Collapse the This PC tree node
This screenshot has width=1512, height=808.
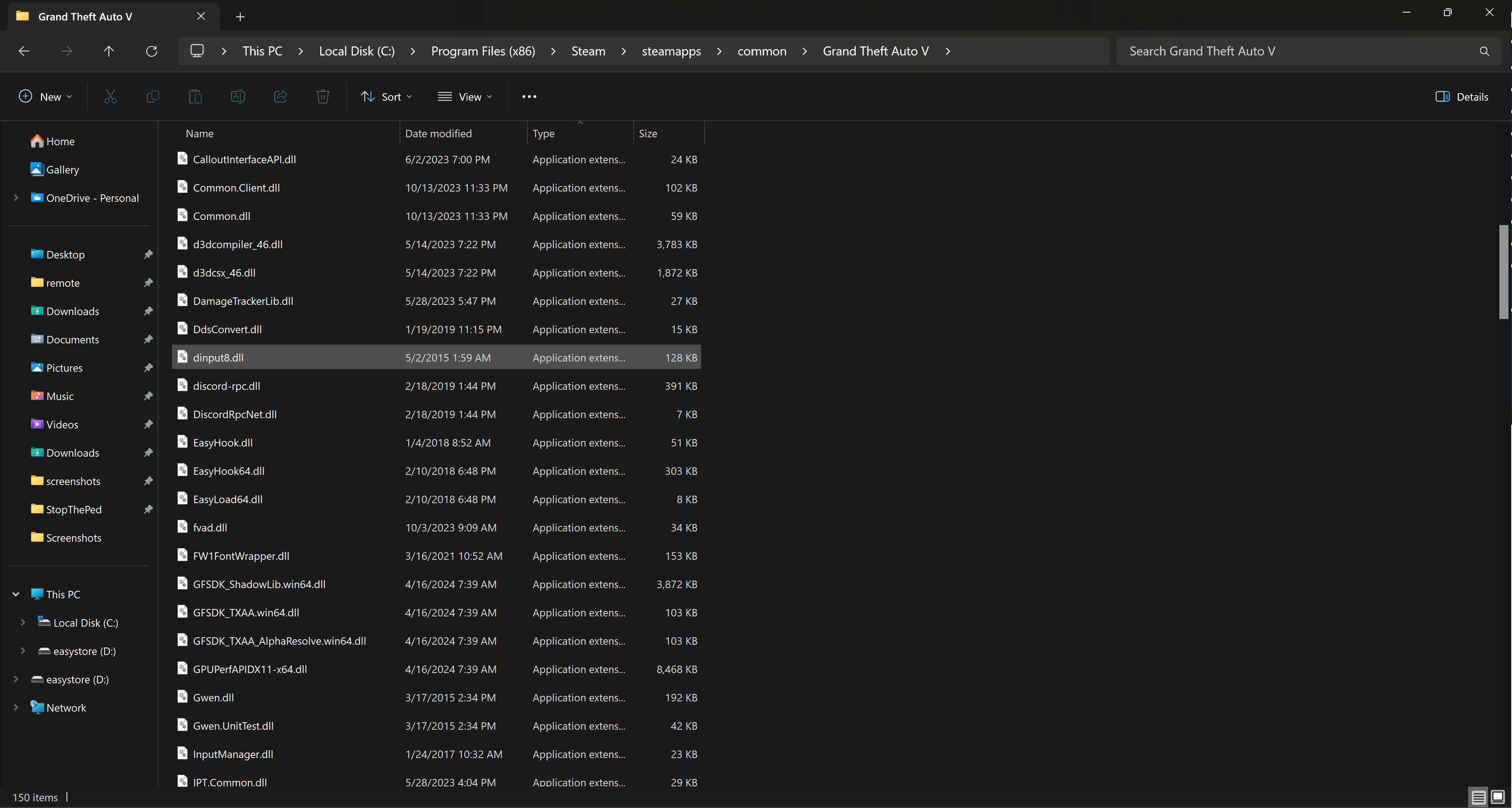16,594
